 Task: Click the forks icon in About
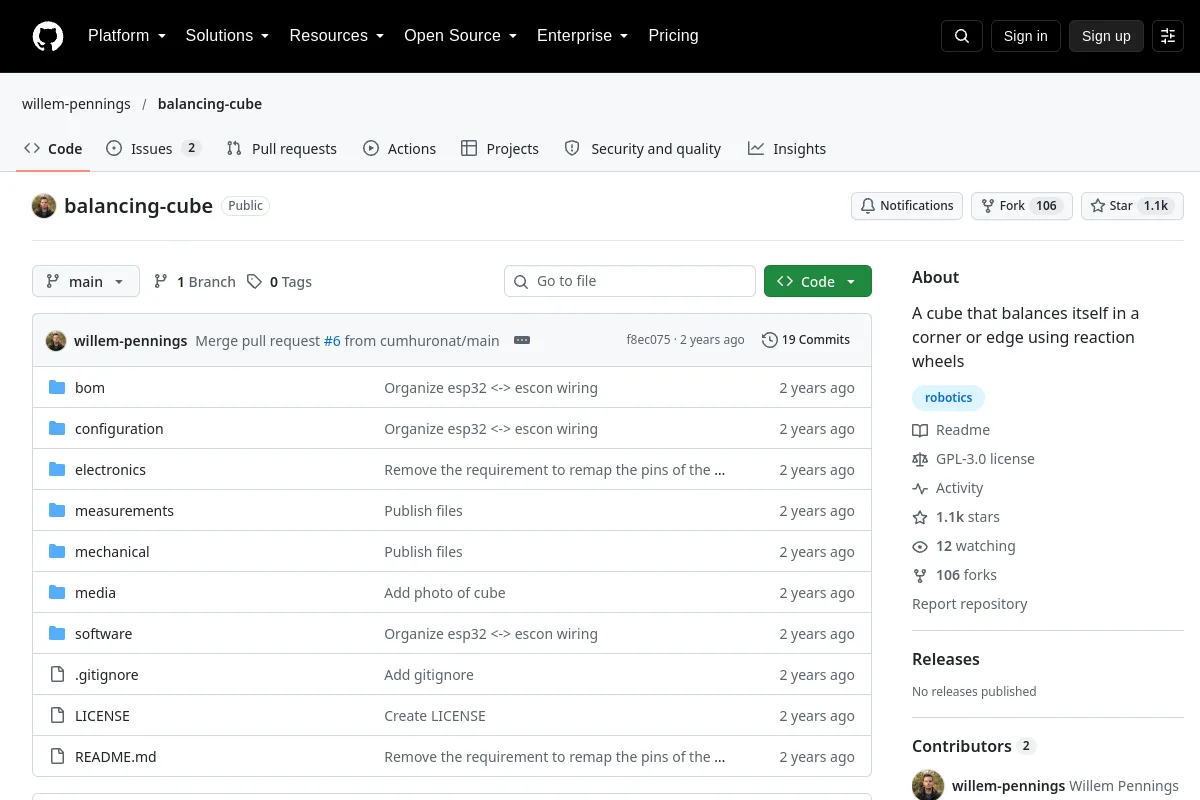(x=920, y=575)
